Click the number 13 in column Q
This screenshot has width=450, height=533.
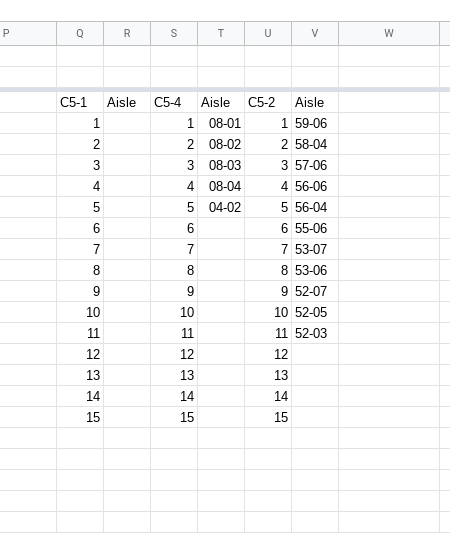point(80,375)
